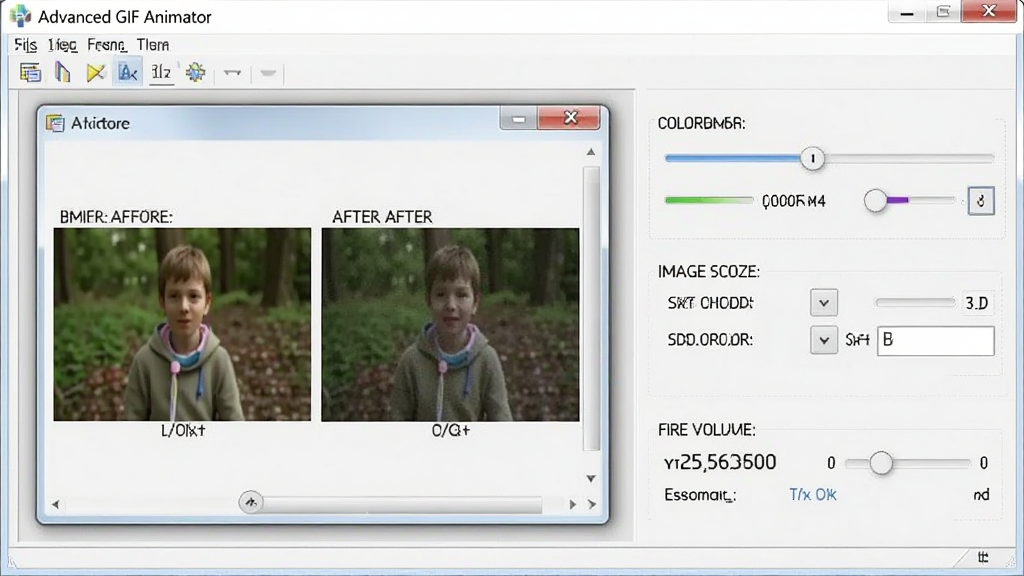Click the "3.D" value in the SKT CHODD row
The height and width of the screenshot is (576, 1024).
tap(977, 303)
